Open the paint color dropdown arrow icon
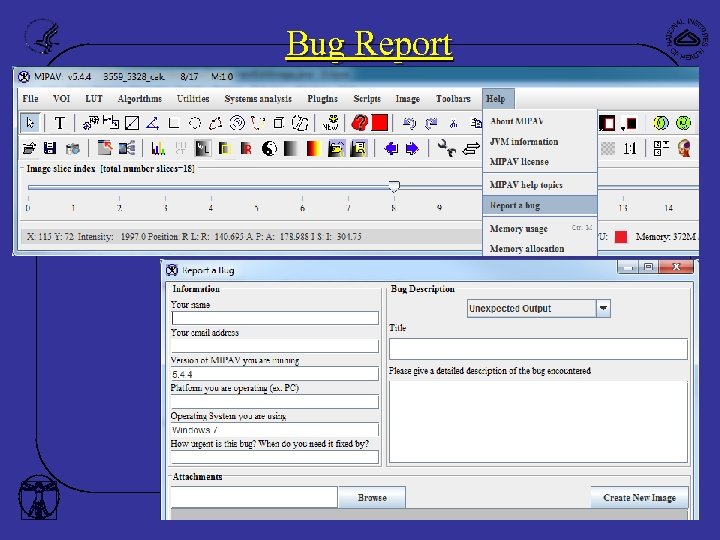The height and width of the screenshot is (540, 720). (x=629, y=123)
